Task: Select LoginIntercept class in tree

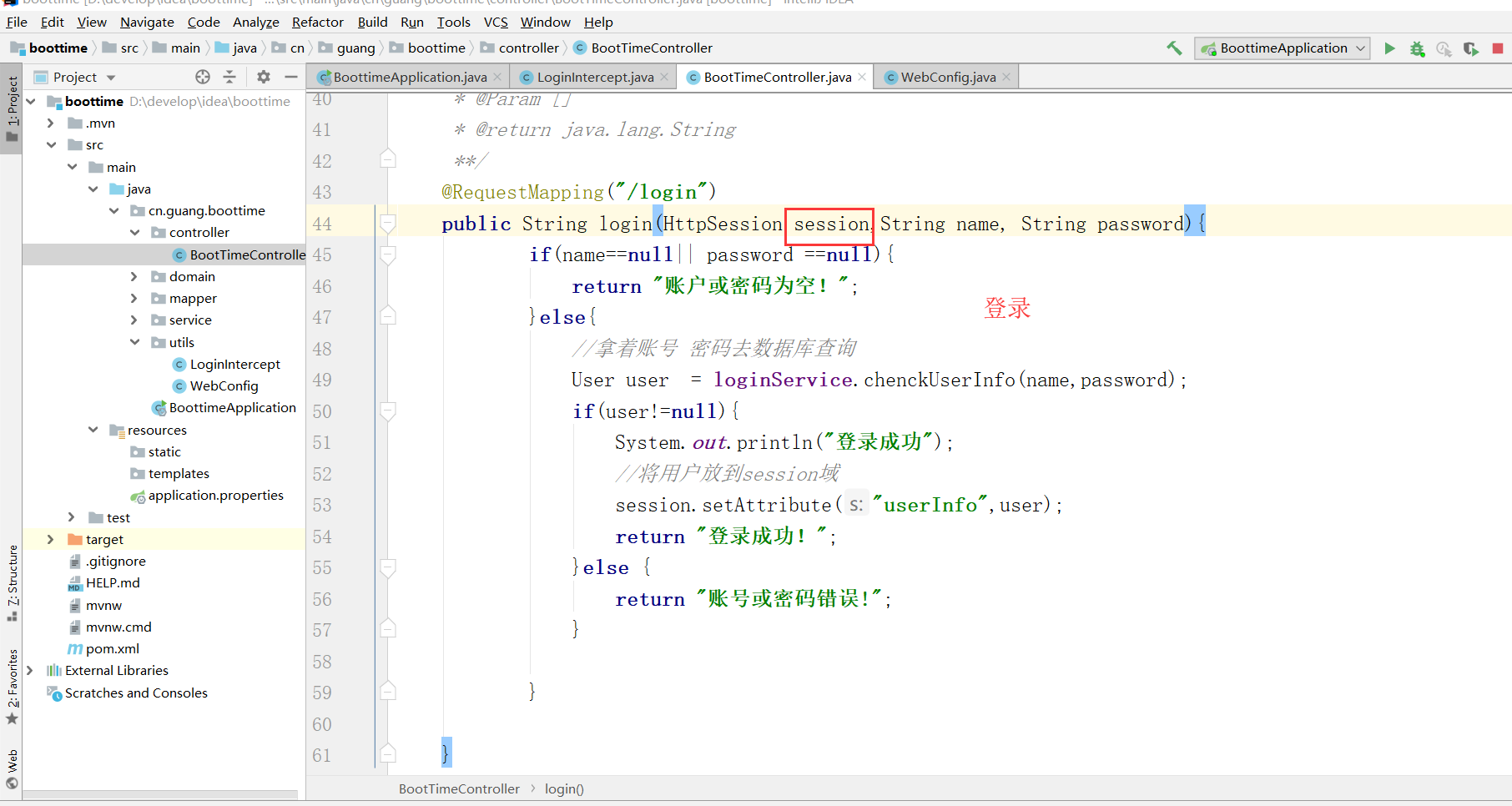Action: [226, 364]
